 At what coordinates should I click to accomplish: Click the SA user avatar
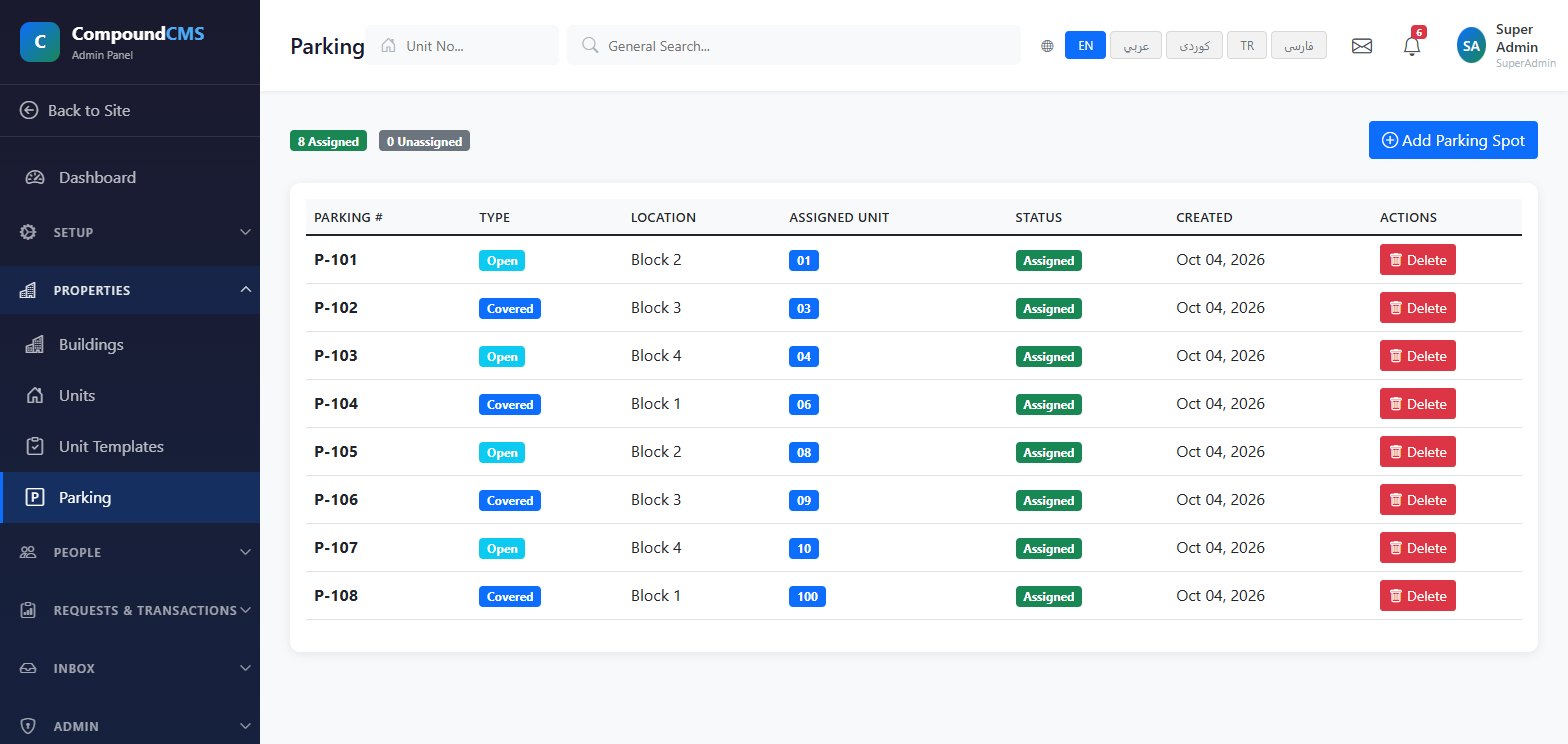click(1471, 45)
